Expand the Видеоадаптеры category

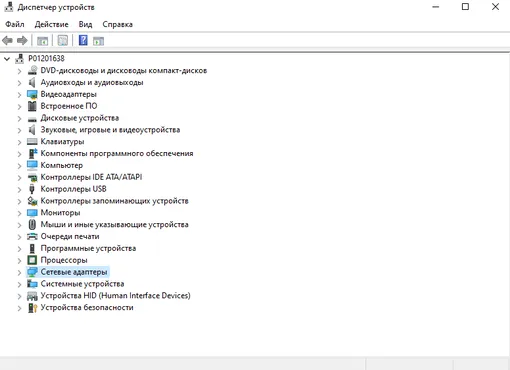(19, 95)
